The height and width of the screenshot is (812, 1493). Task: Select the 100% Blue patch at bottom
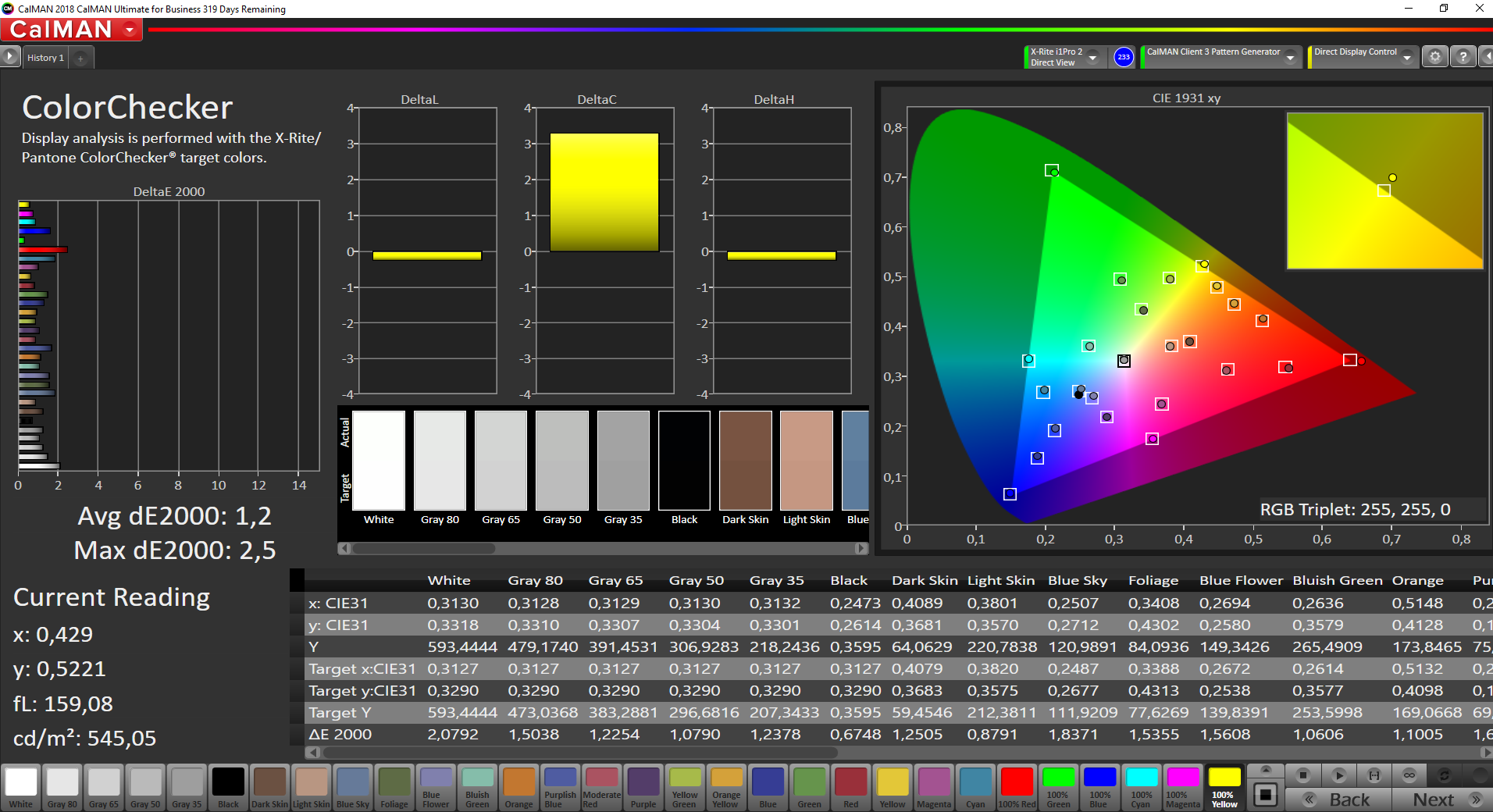(1099, 788)
